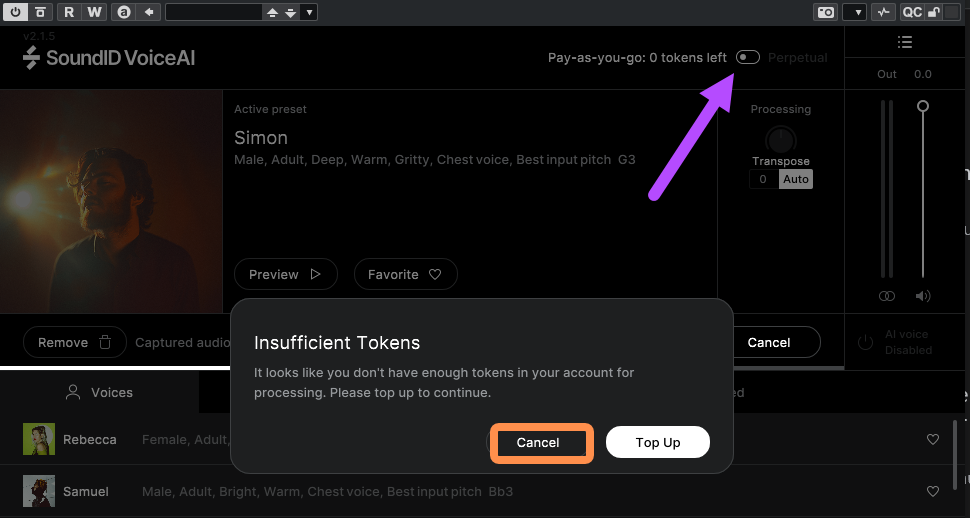
Task: Open the dropdown beside the snapshot camera icon
Action: pyautogui.click(x=854, y=12)
